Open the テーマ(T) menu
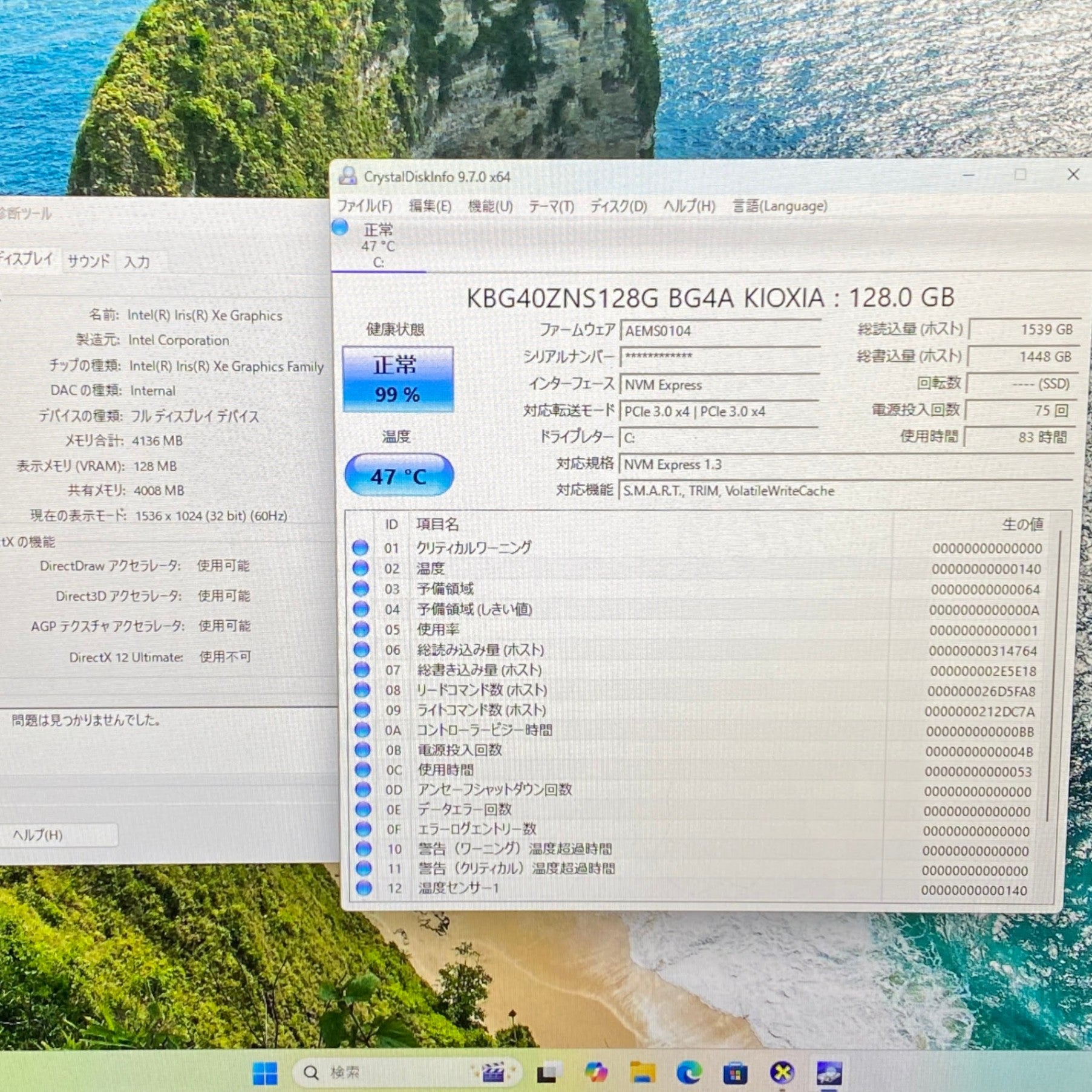 tap(551, 207)
